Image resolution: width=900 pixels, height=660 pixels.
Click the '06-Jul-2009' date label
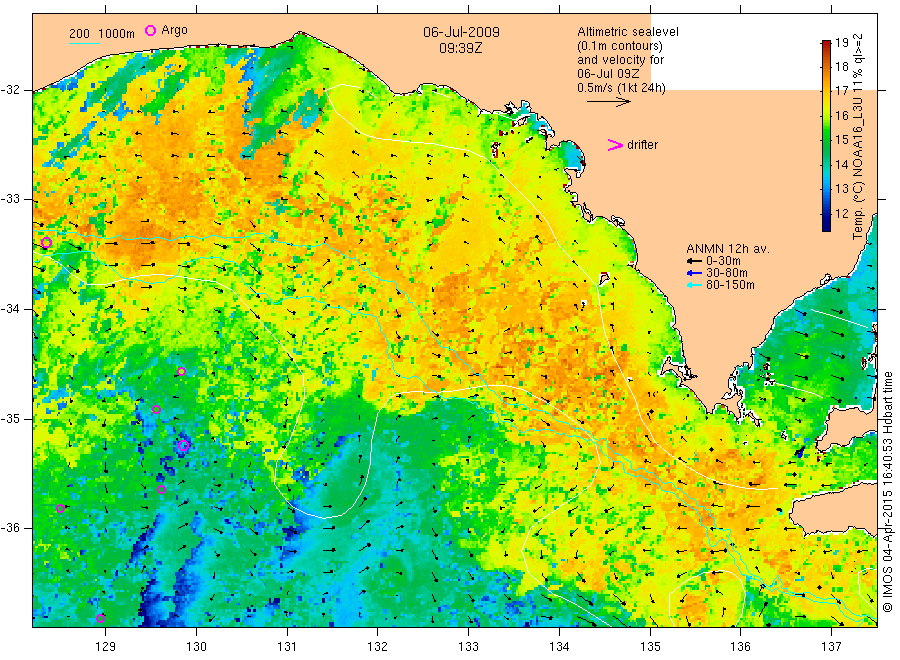[x=461, y=32]
